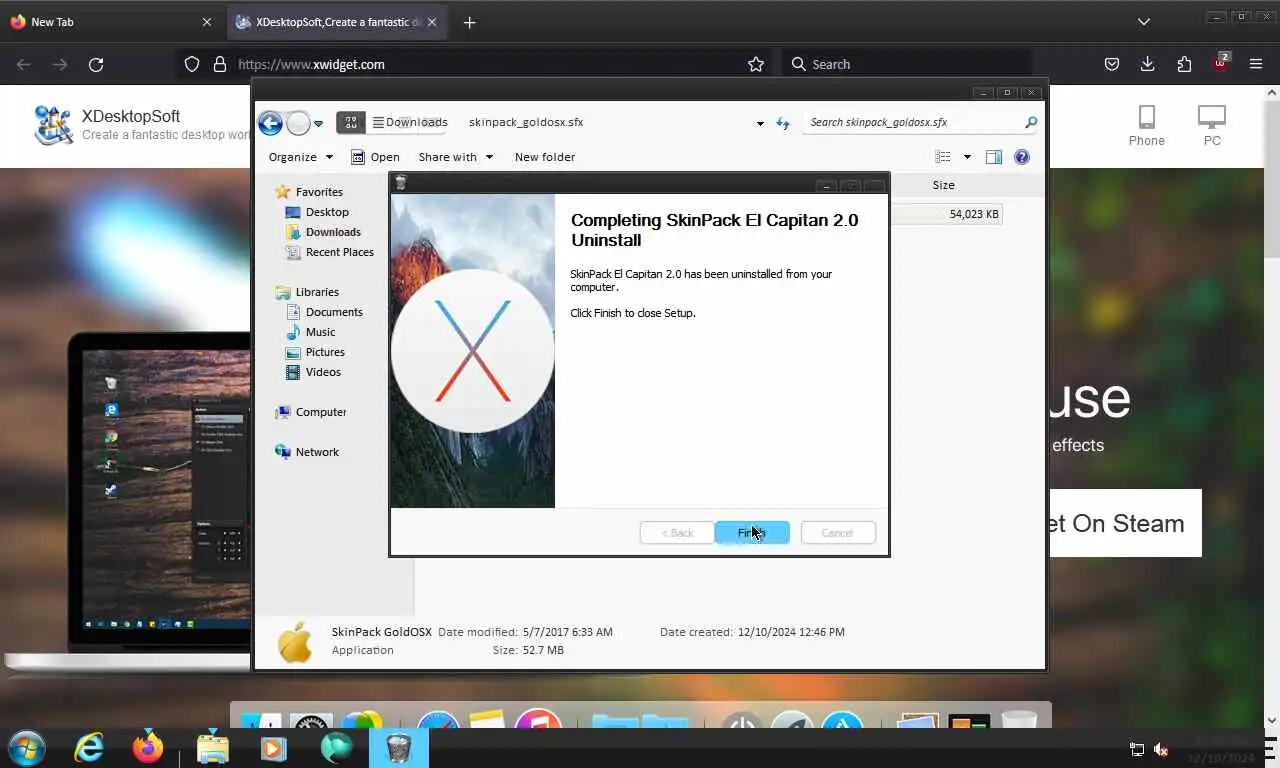Click the XDesktopSoft logo
Screen dimensions: 1280x768
pyautogui.click(x=54, y=125)
